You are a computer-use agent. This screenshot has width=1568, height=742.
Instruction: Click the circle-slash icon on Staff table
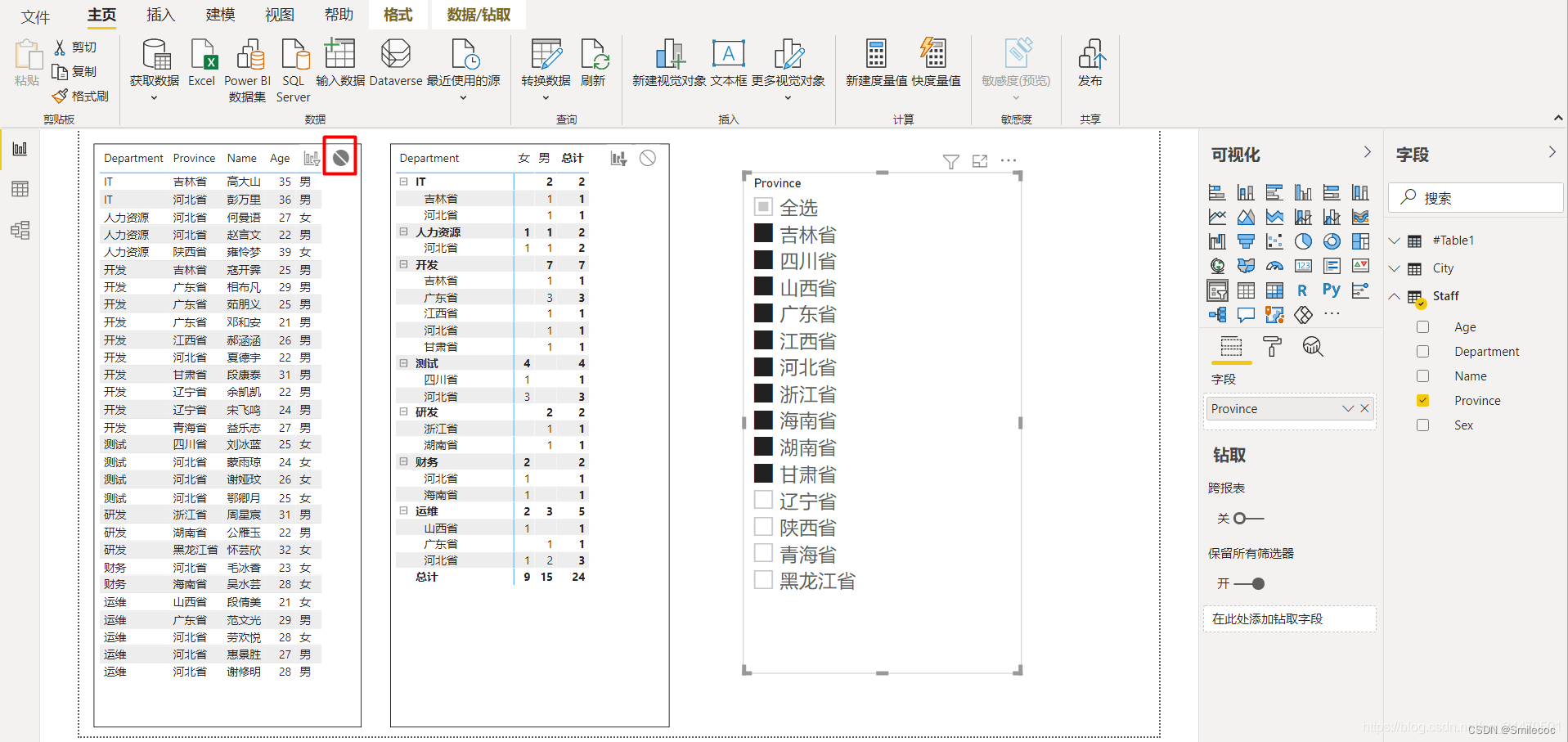[340, 157]
